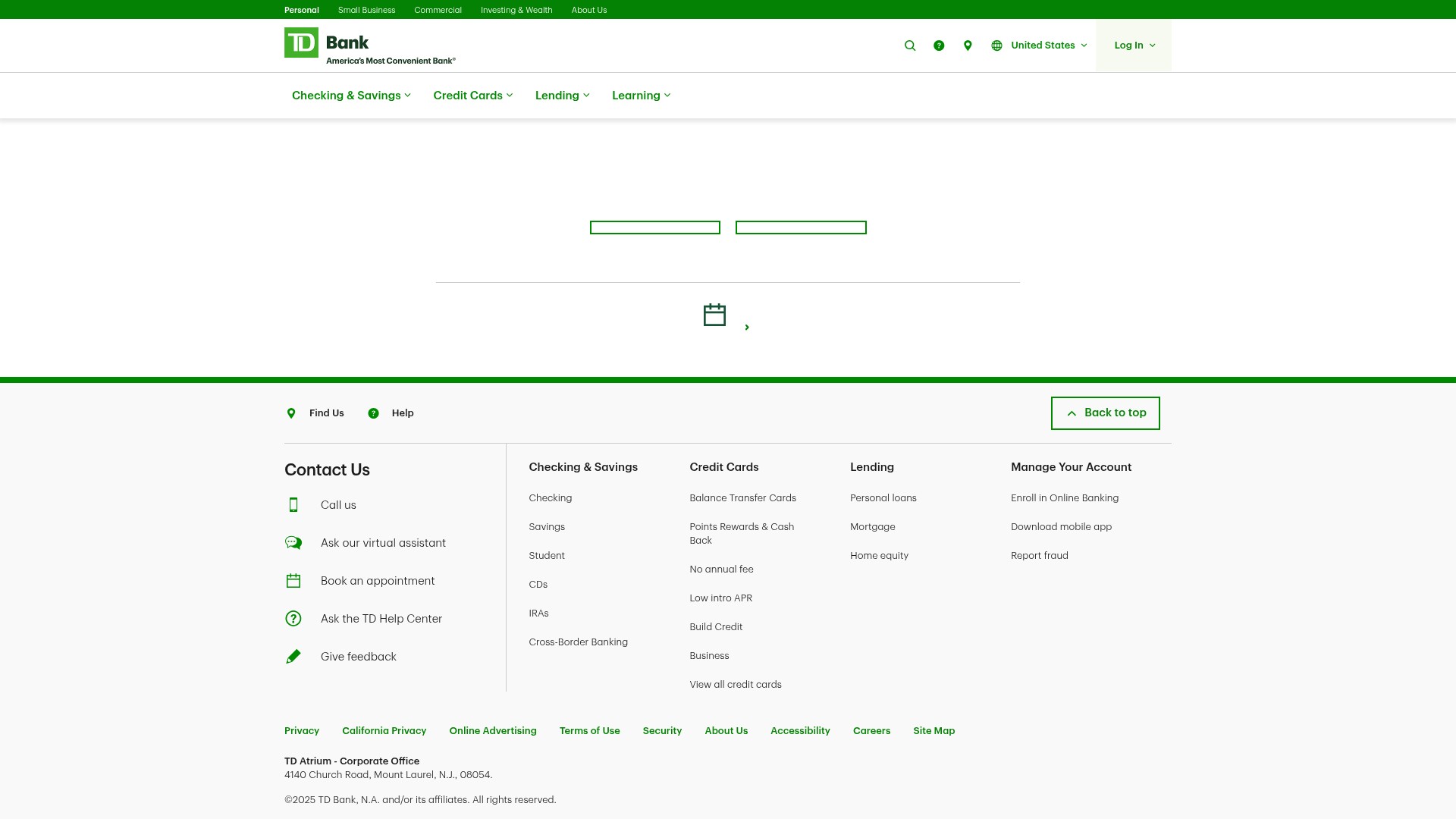Open Personal loans link
This screenshot has width=1456, height=819.
pyautogui.click(x=883, y=498)
